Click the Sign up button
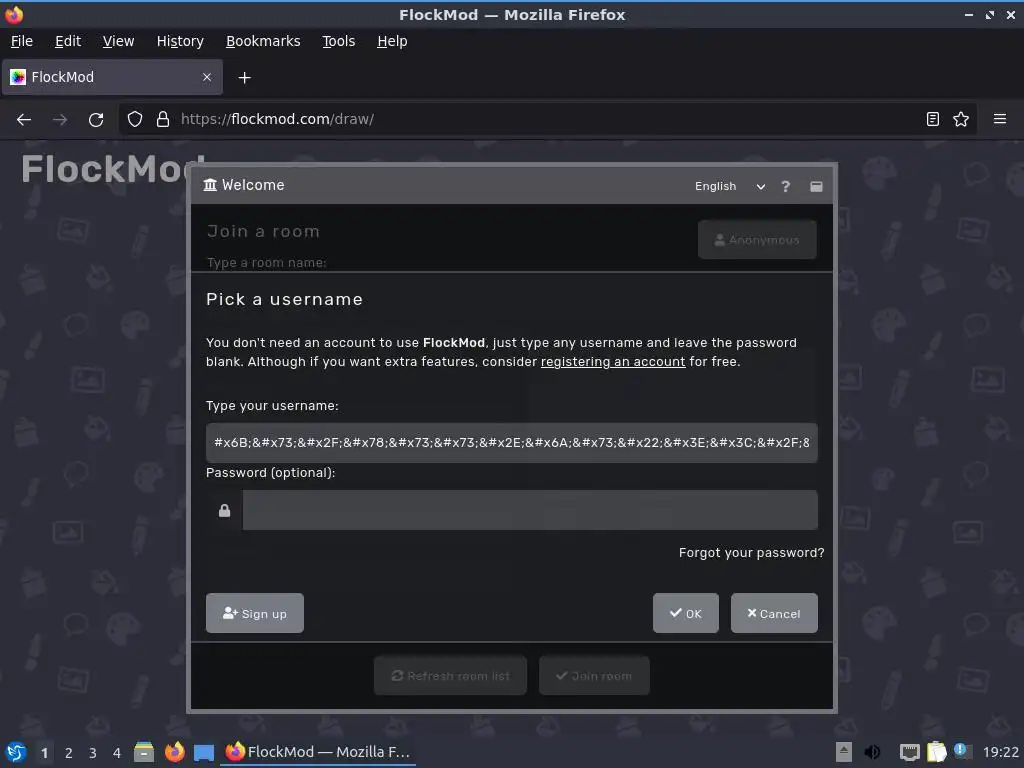The width and height of the screenshot is (1024, 768). pyautogui.click(x=255, y=613)
